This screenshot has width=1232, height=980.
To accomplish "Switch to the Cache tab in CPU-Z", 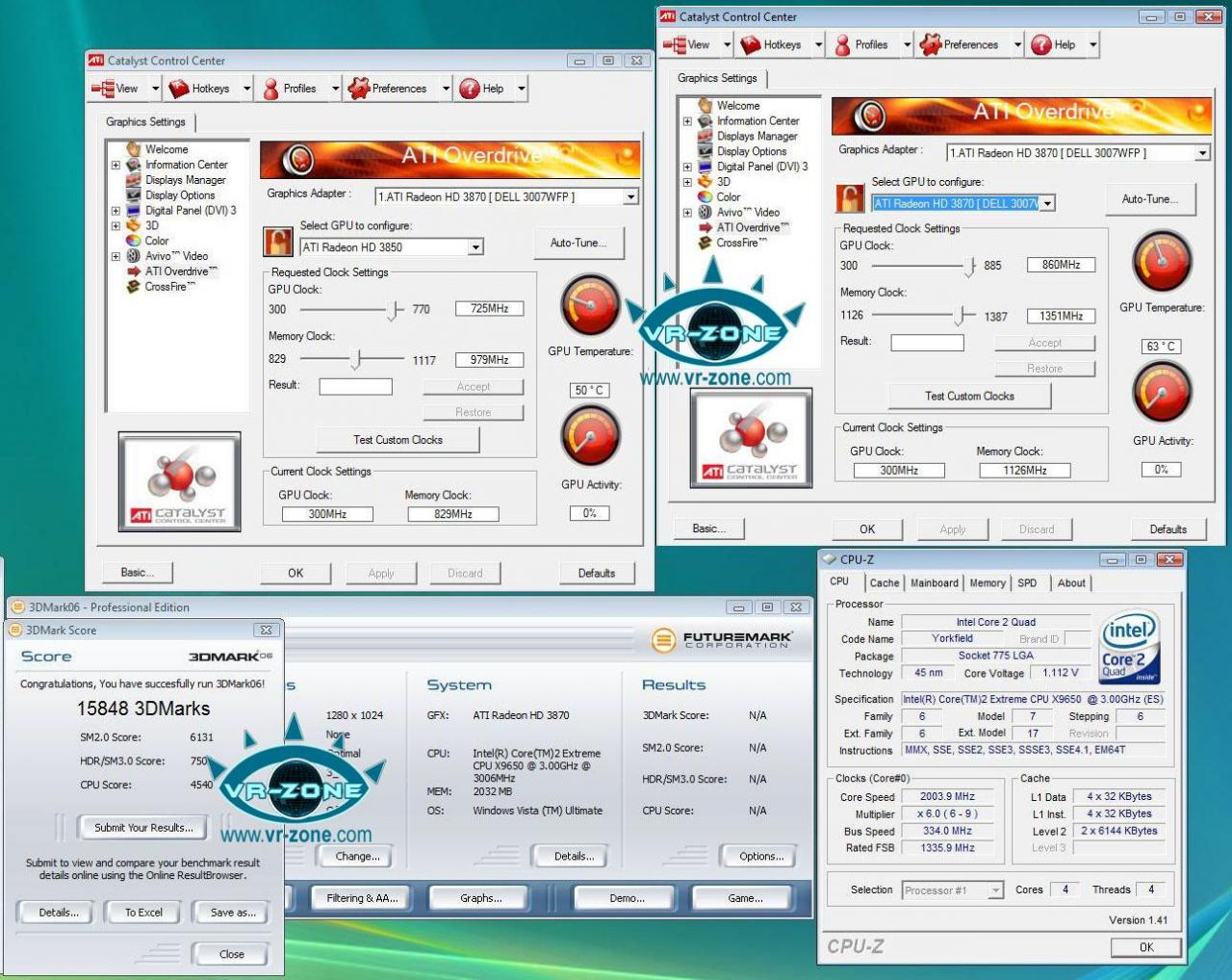I will click(x=885, y=583).
